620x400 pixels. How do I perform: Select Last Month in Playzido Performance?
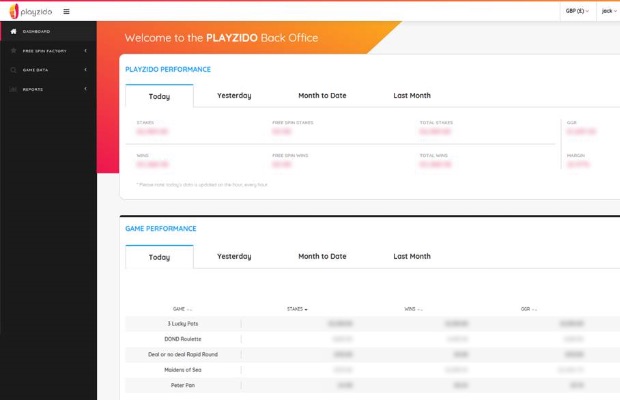coord(412,96)
